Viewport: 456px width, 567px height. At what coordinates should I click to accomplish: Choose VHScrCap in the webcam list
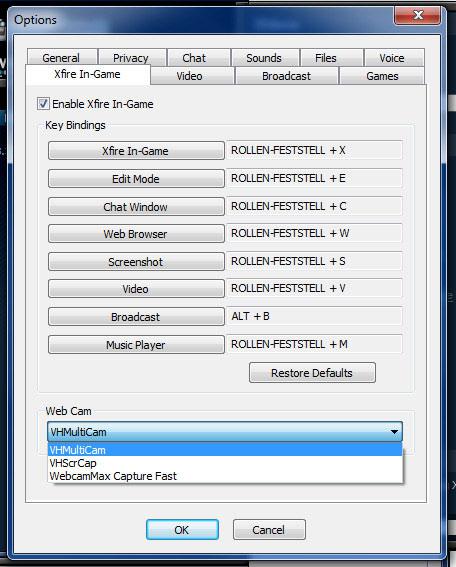pos(225,463)
